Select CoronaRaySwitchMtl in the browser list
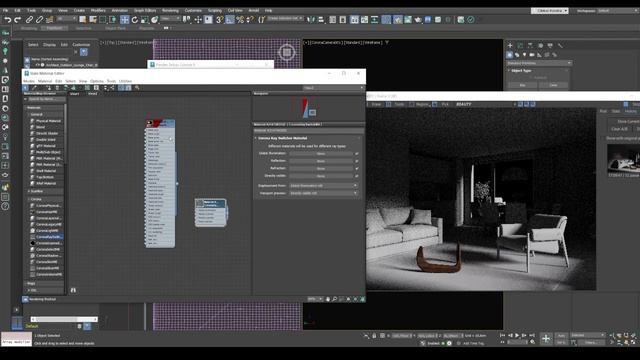The width and height of the screenshot is (640, 360). click(47, 237)
